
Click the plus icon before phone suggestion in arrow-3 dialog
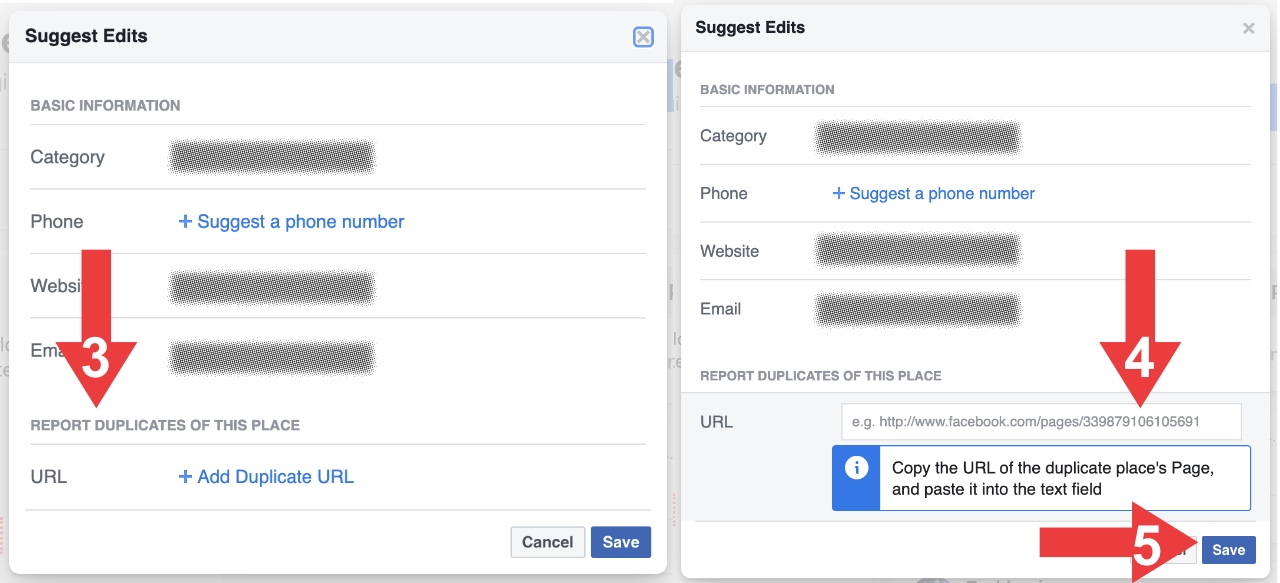(x=185, y=222)
